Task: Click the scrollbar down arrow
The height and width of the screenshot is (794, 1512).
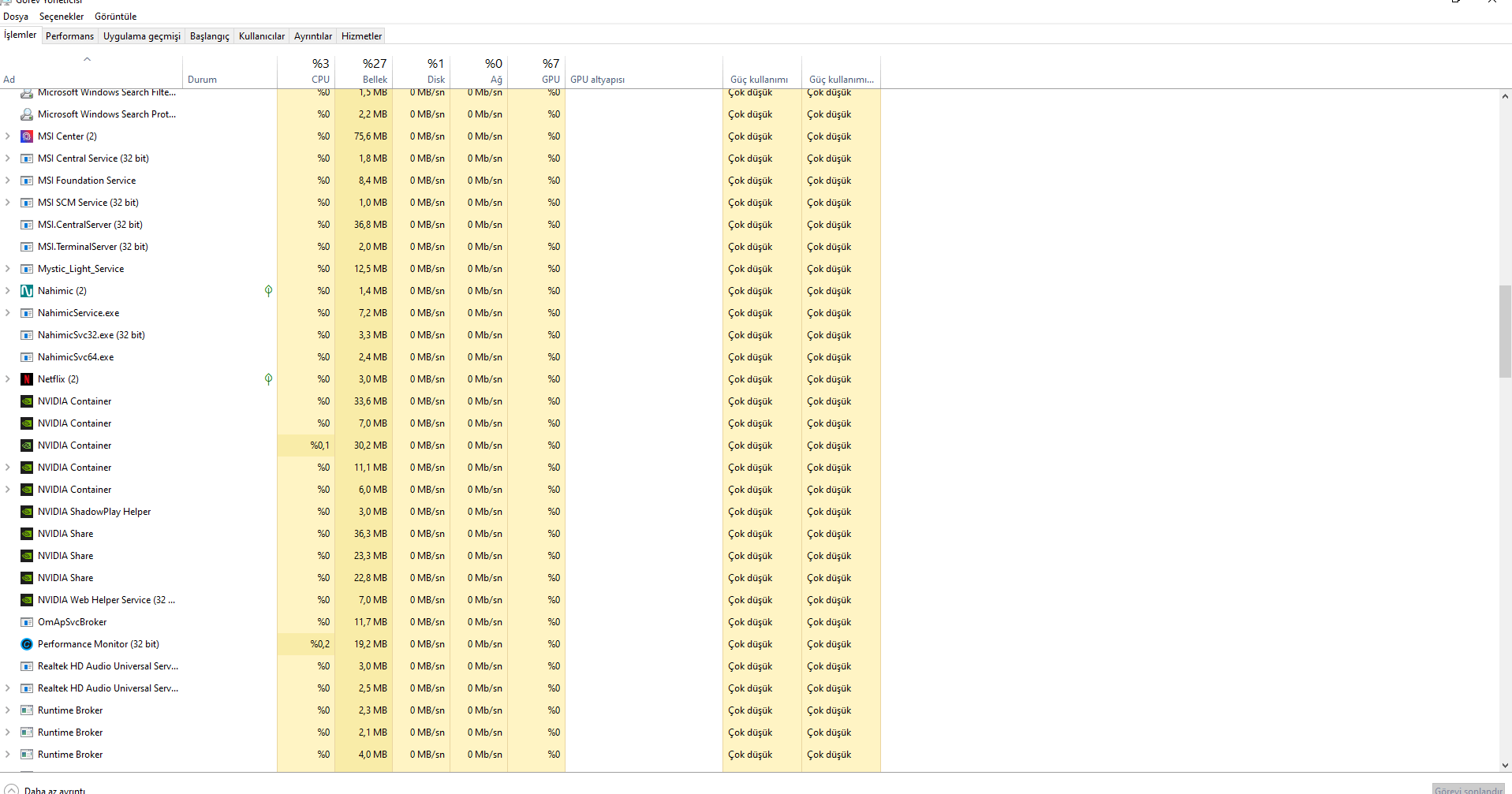Action: [x=1505, y=765]
